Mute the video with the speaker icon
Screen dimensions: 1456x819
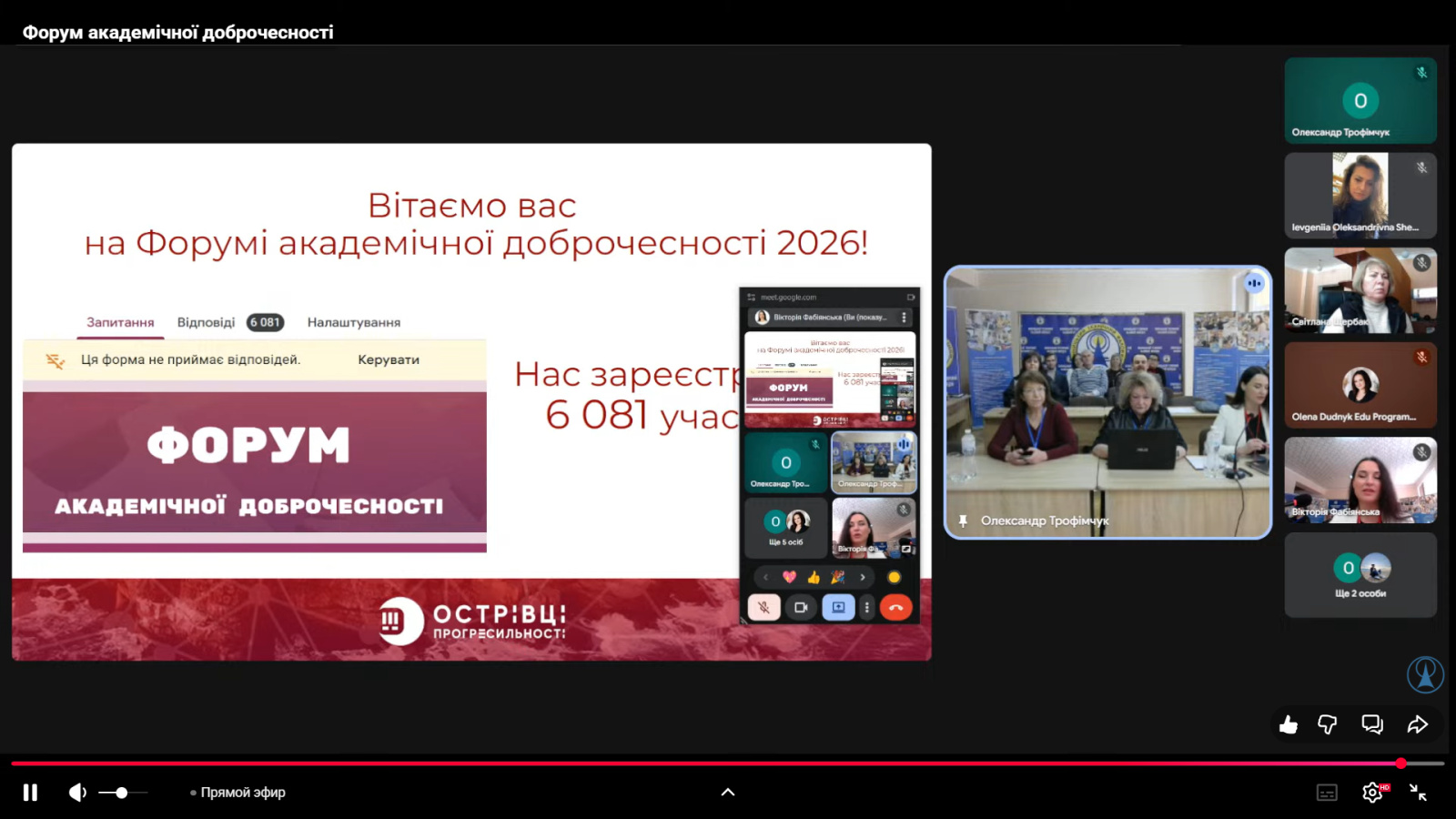tap(77, 793)
